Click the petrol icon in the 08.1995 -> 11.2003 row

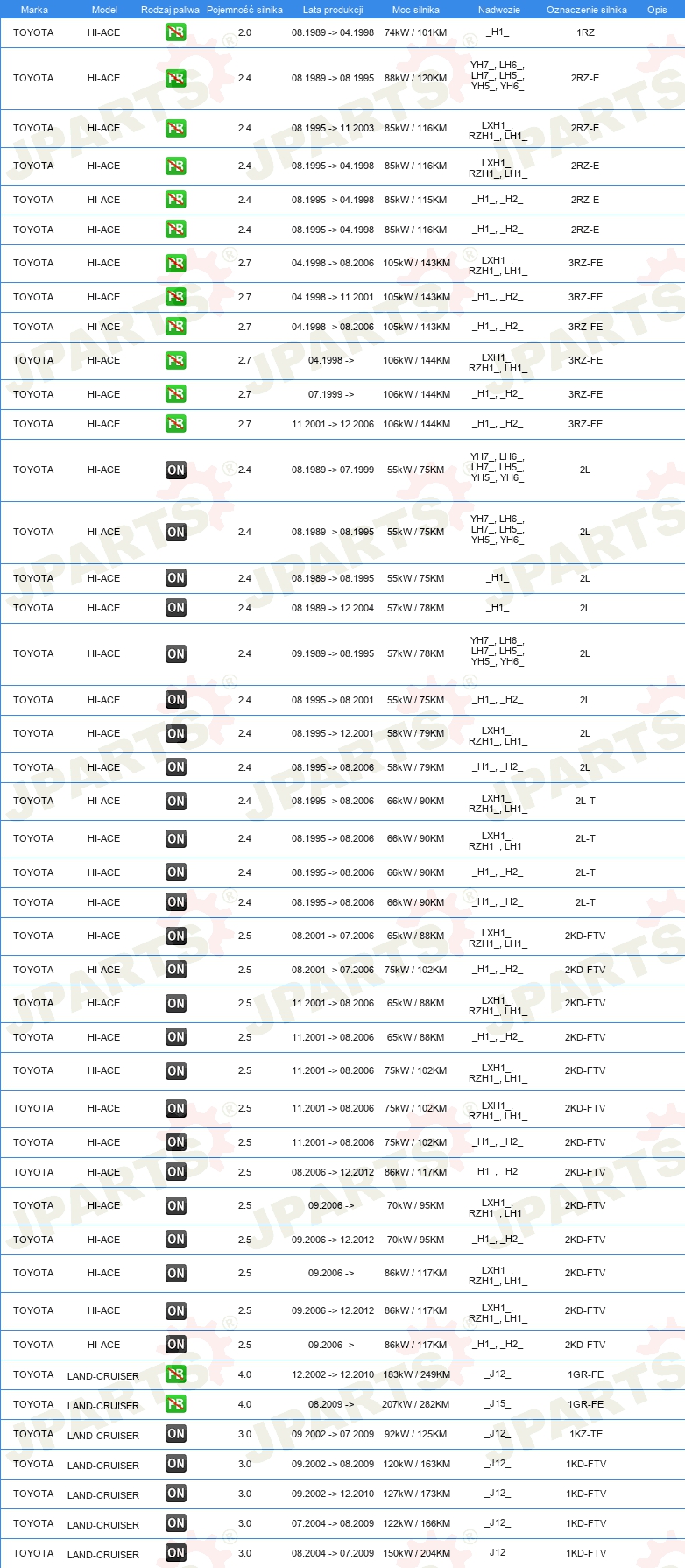[176, 128]
